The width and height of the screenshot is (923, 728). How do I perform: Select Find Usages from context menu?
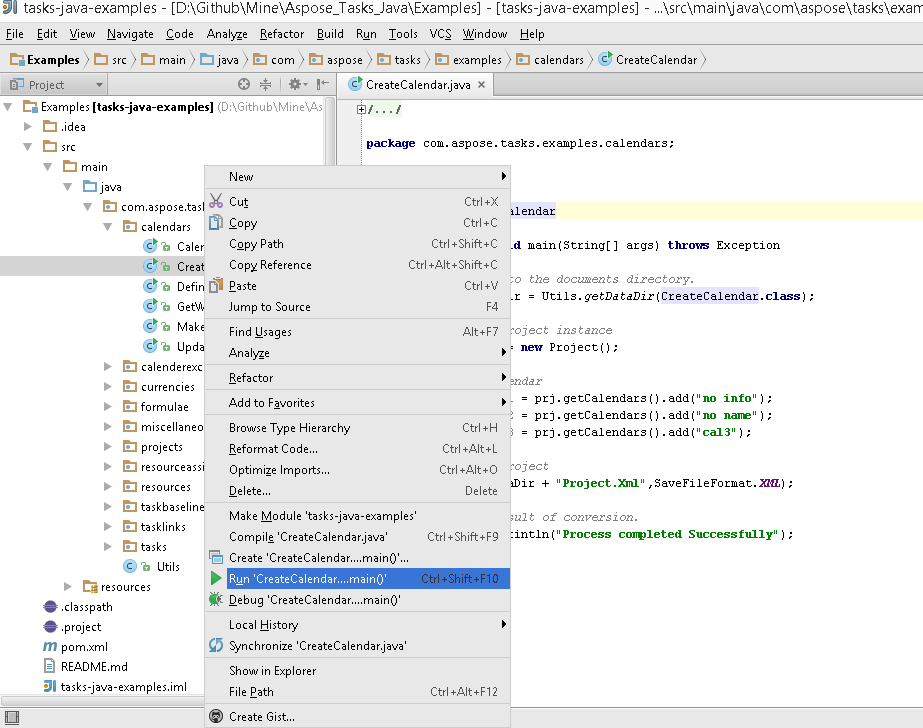click(x=260, y=332)
